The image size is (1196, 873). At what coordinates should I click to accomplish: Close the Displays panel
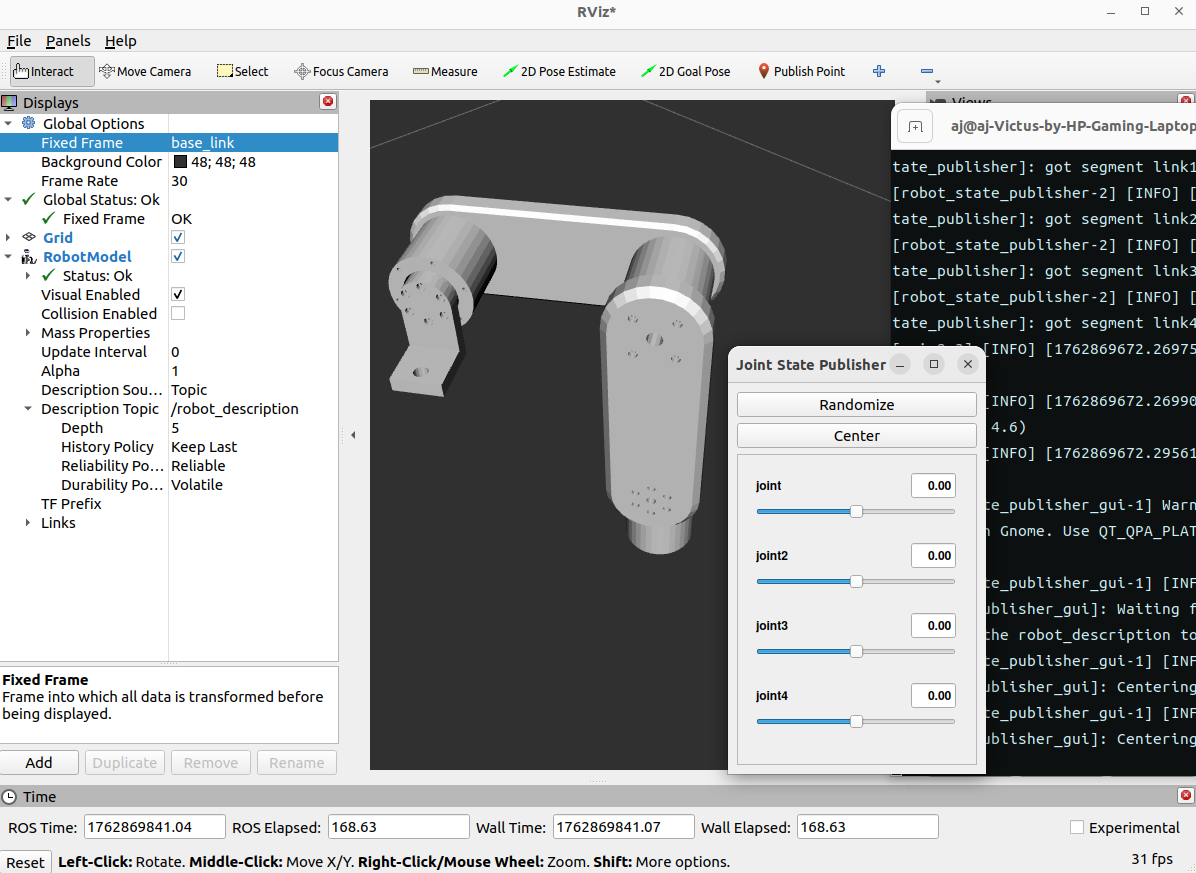coord(328,101)
